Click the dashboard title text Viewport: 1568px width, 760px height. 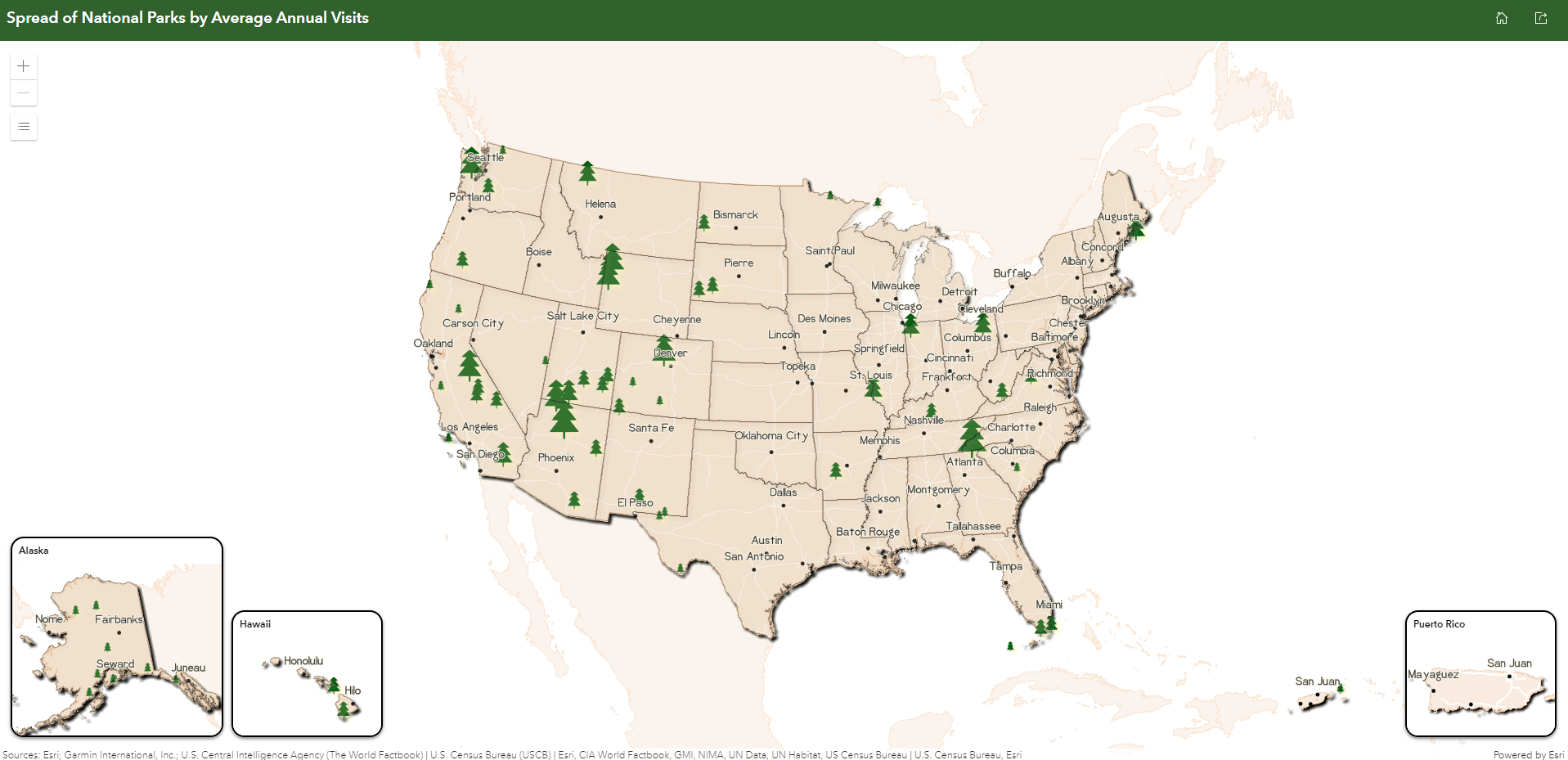187,17
